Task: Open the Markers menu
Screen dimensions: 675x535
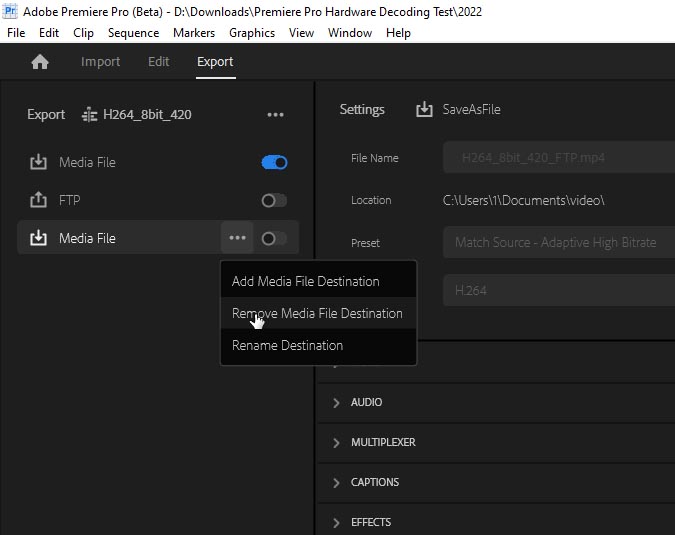Action: tap(194, 33)
